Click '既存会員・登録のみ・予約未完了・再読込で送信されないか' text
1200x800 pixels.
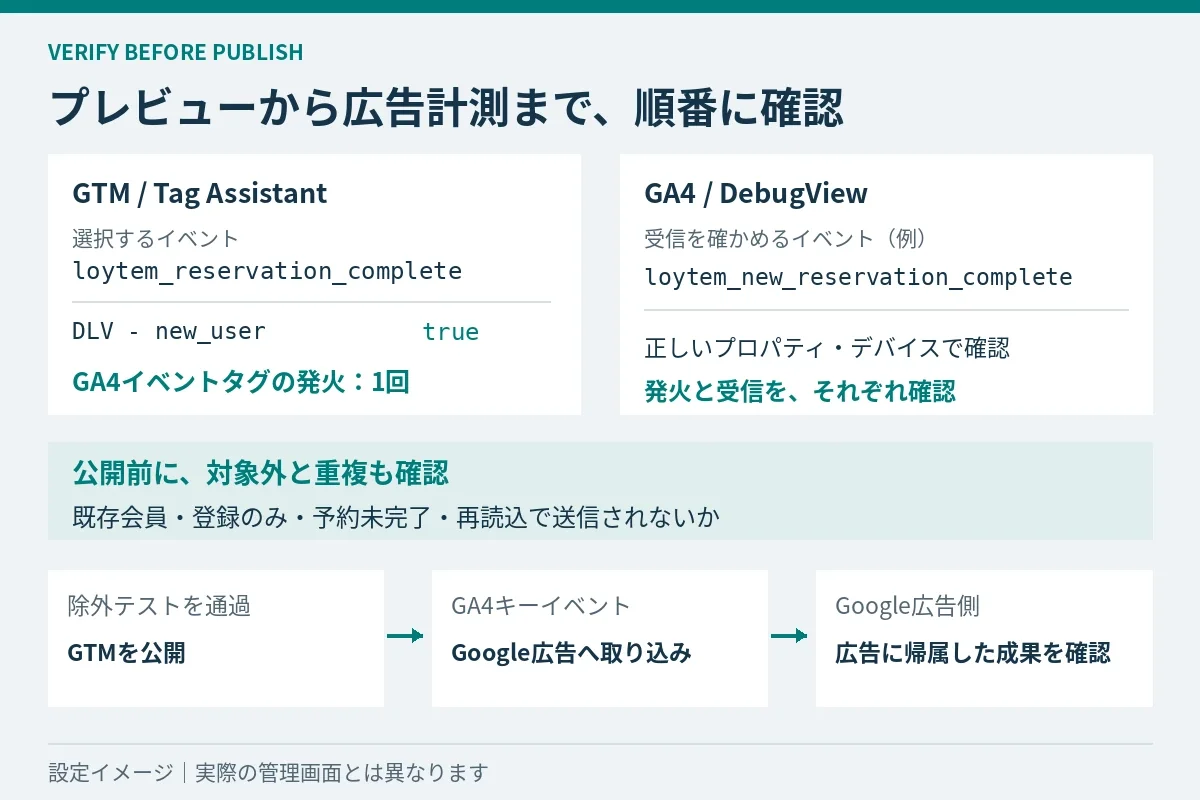click(x=396, y=518)
